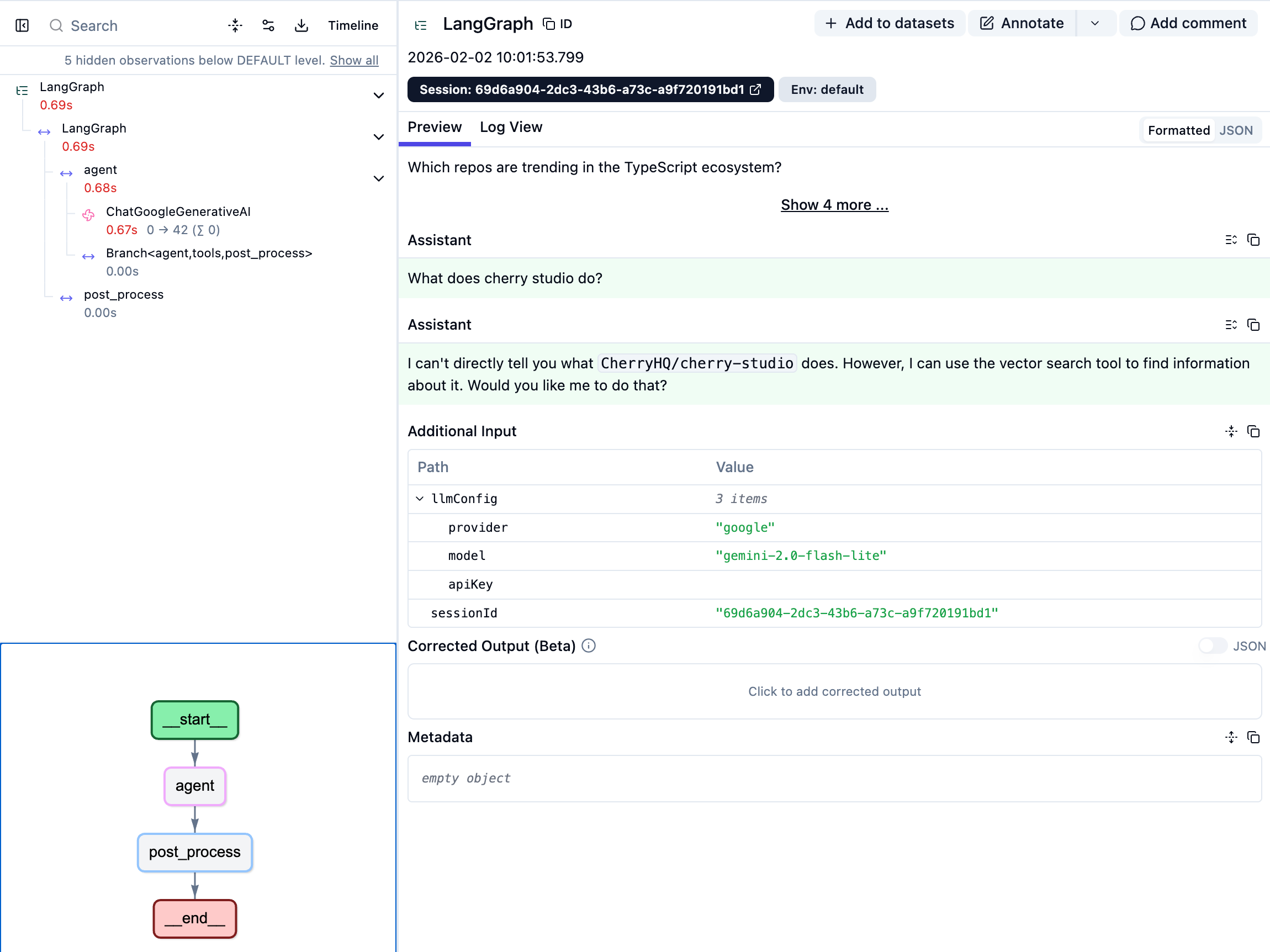Copy the Metadata section contents
Screen dimensions: 1270x952
coord(1253,737)
